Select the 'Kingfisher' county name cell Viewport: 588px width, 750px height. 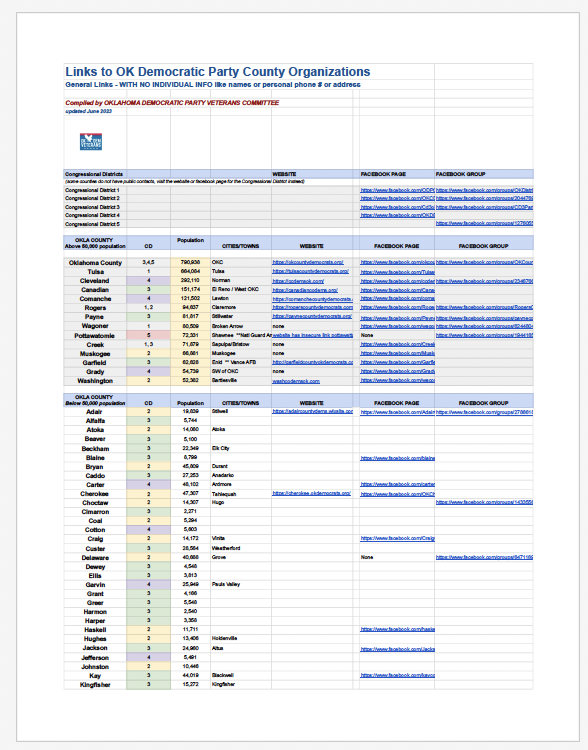click(95, 685)
